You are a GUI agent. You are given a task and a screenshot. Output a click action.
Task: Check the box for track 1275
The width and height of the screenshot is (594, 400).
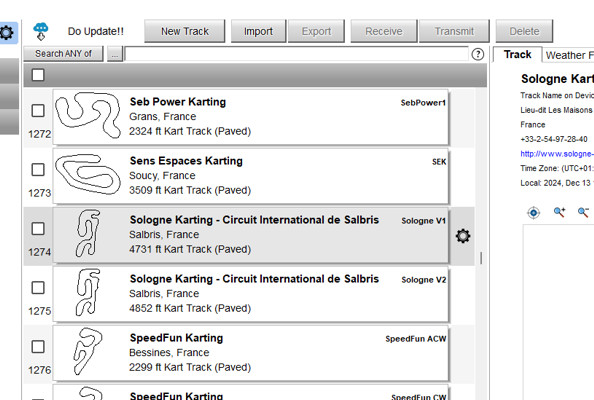(38, 288)
